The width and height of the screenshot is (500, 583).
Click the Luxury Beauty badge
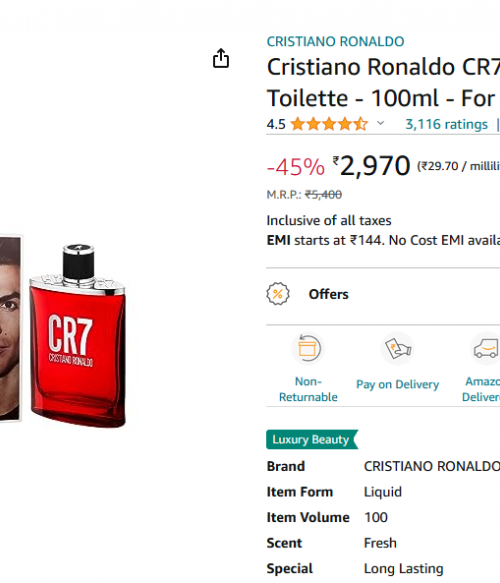pos(312,439)
